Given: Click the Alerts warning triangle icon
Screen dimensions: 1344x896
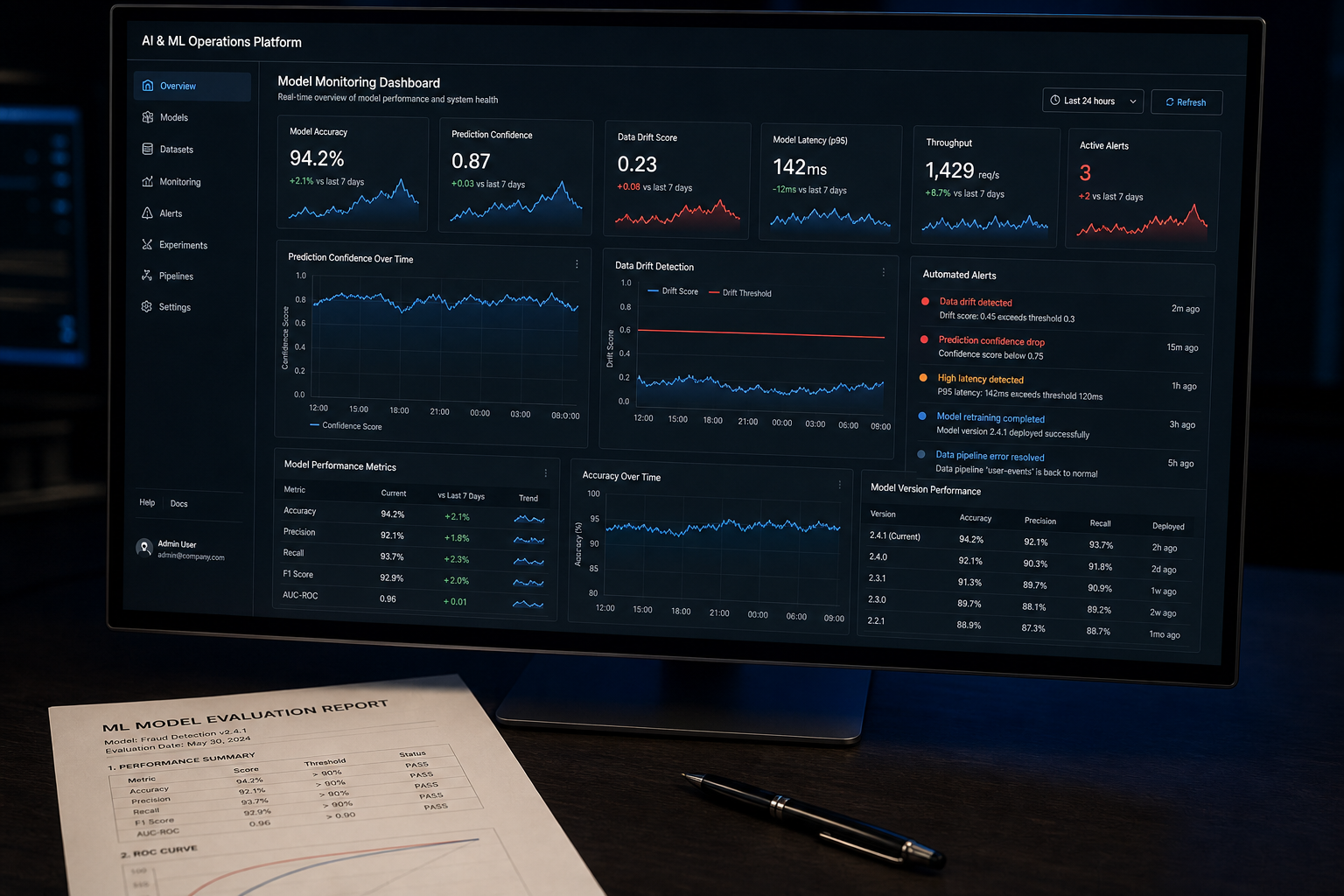Looking at the screenshot, I should [x=147, y=213].
